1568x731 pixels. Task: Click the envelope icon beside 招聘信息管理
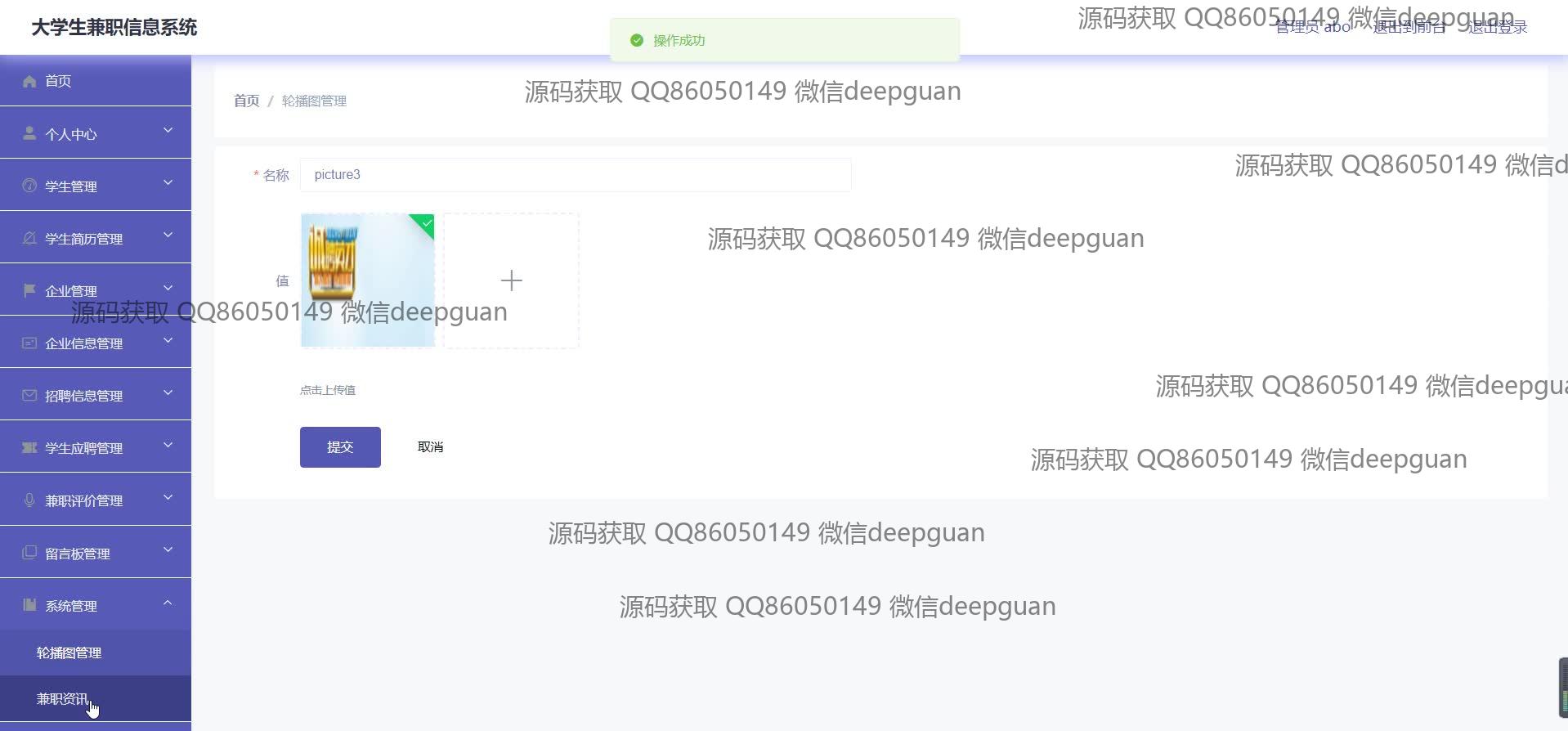(29, 395)
